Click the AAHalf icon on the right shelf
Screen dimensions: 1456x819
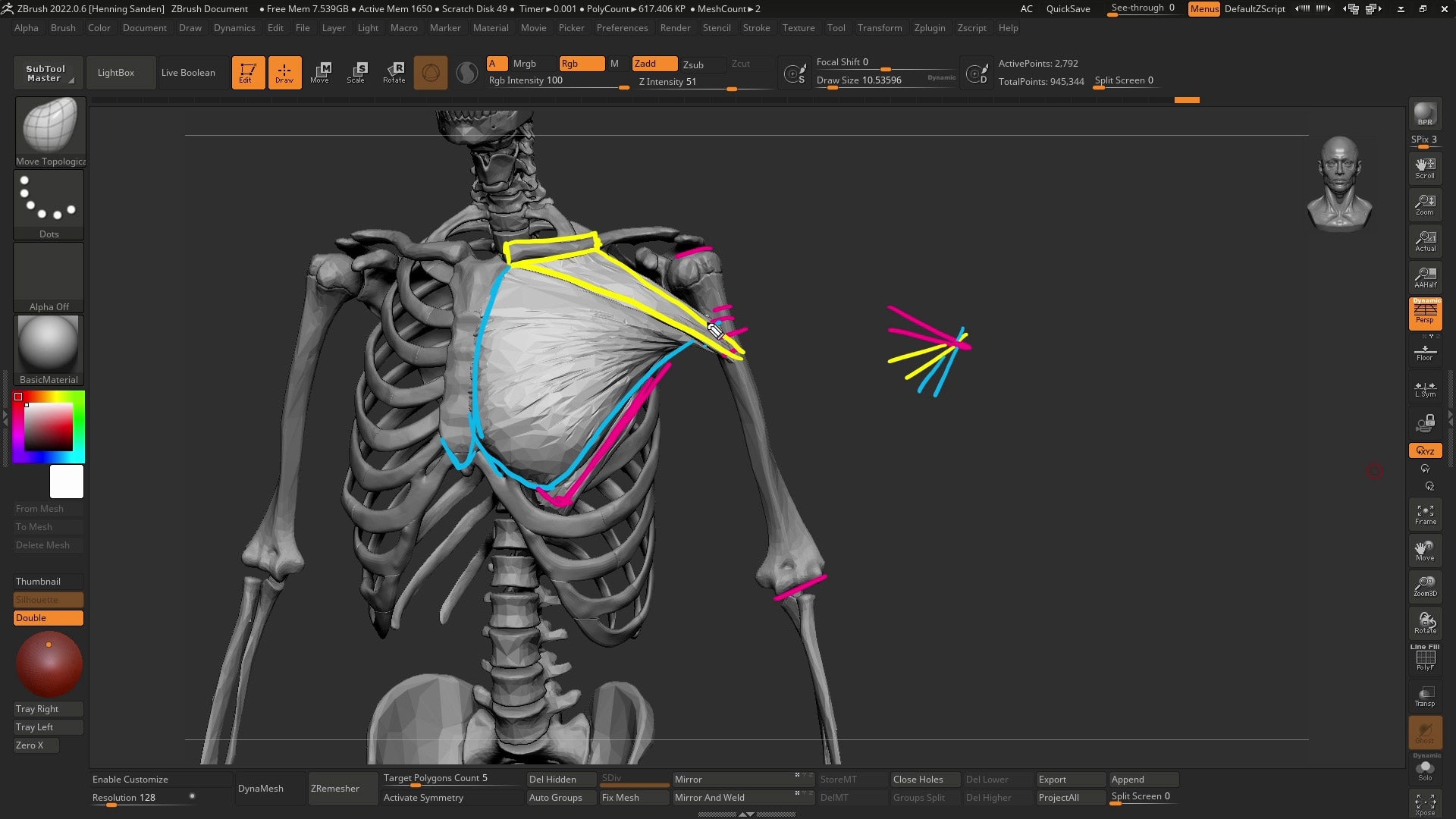click(1425, 275)
